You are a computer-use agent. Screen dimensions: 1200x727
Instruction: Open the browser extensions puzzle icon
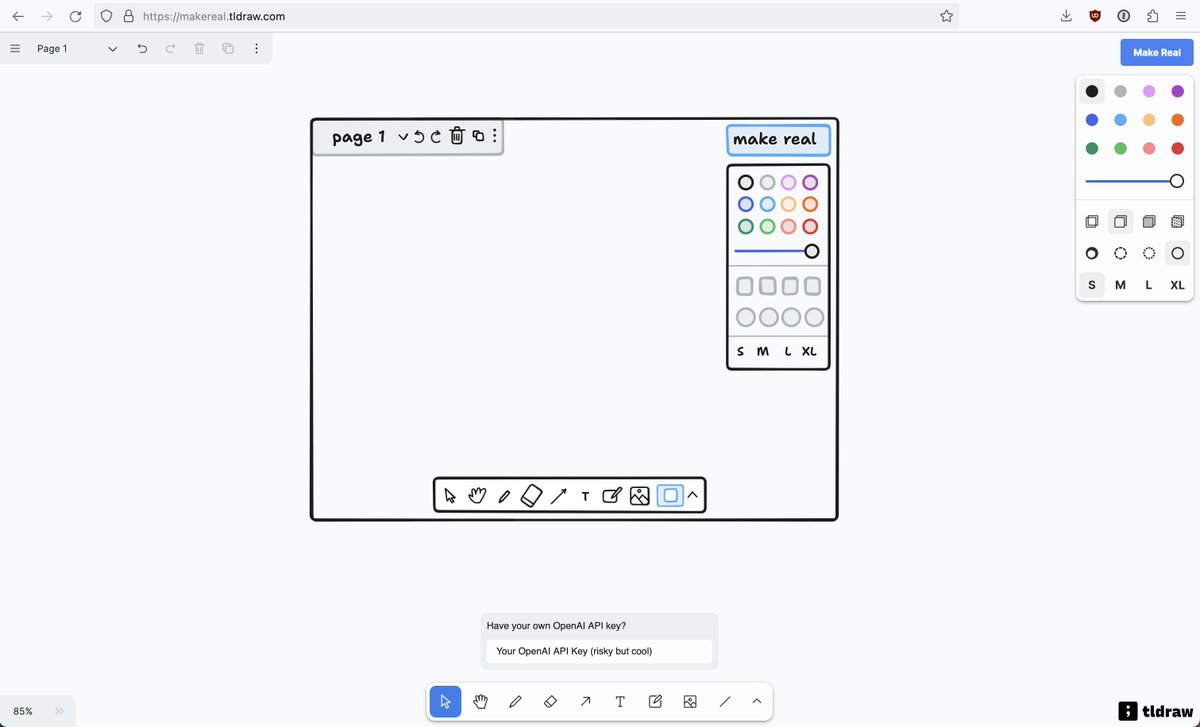pyautogui.click(x=1152, y=16)
